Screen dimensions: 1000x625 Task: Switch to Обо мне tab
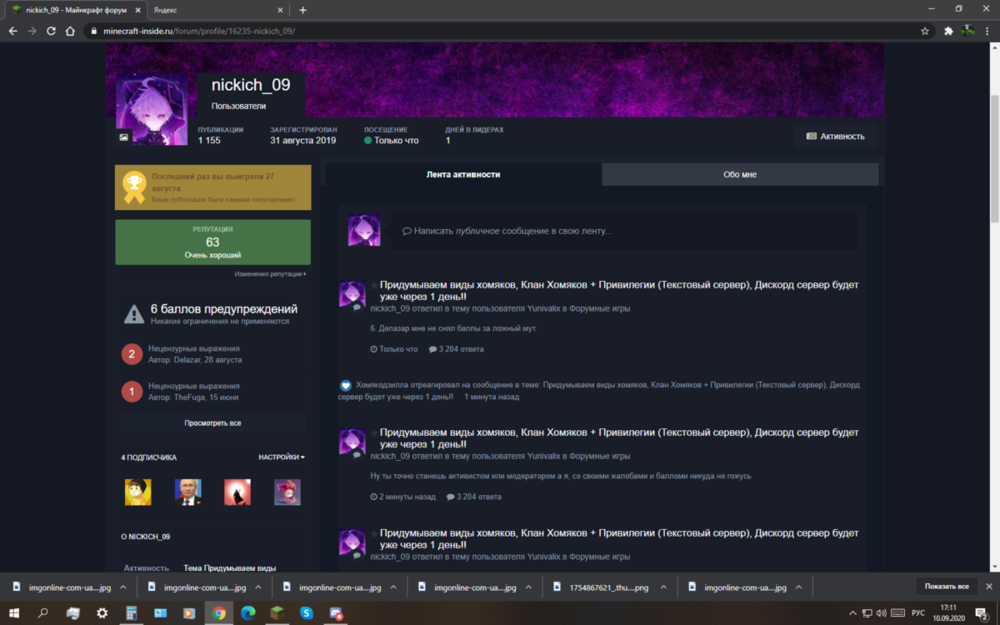(x=740, y=174)
